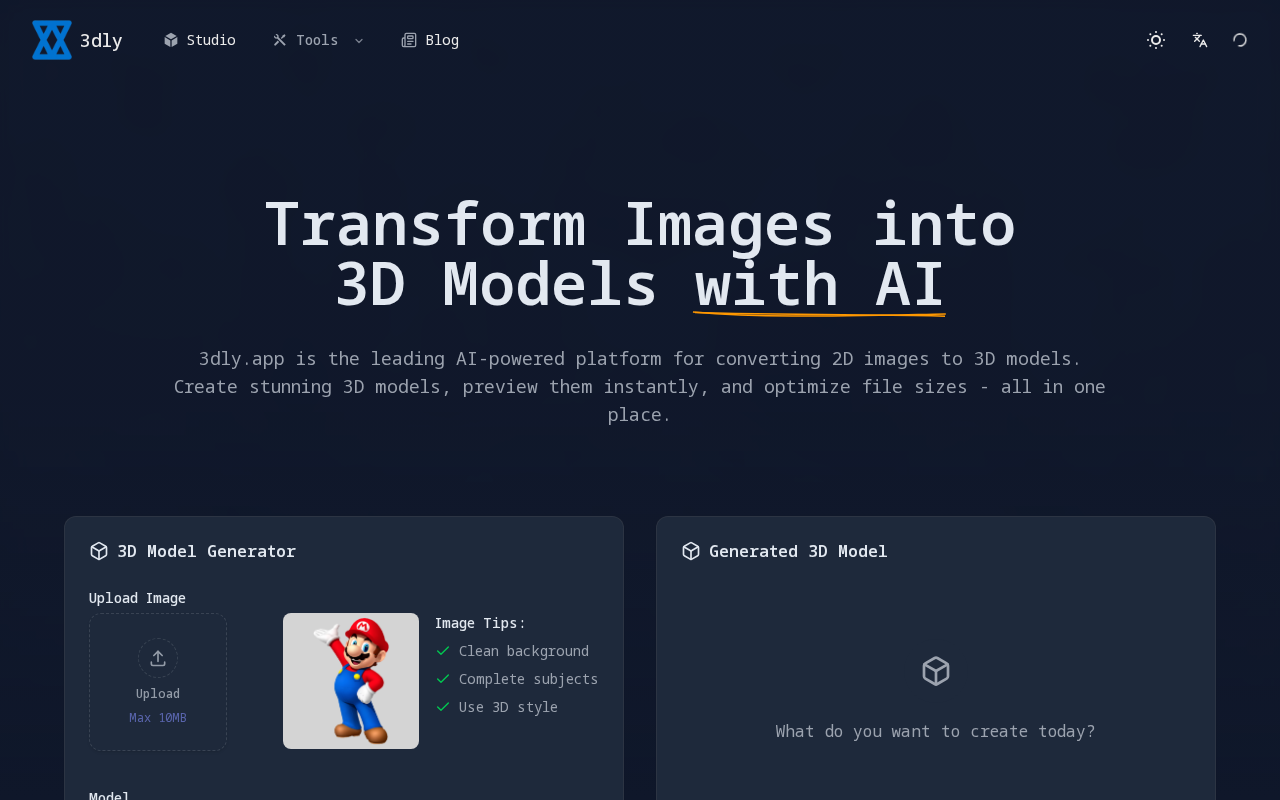The height and width of the screenshot is (800, 1280).
Task: Open the language translation selector
Action: coord(1200,40)
